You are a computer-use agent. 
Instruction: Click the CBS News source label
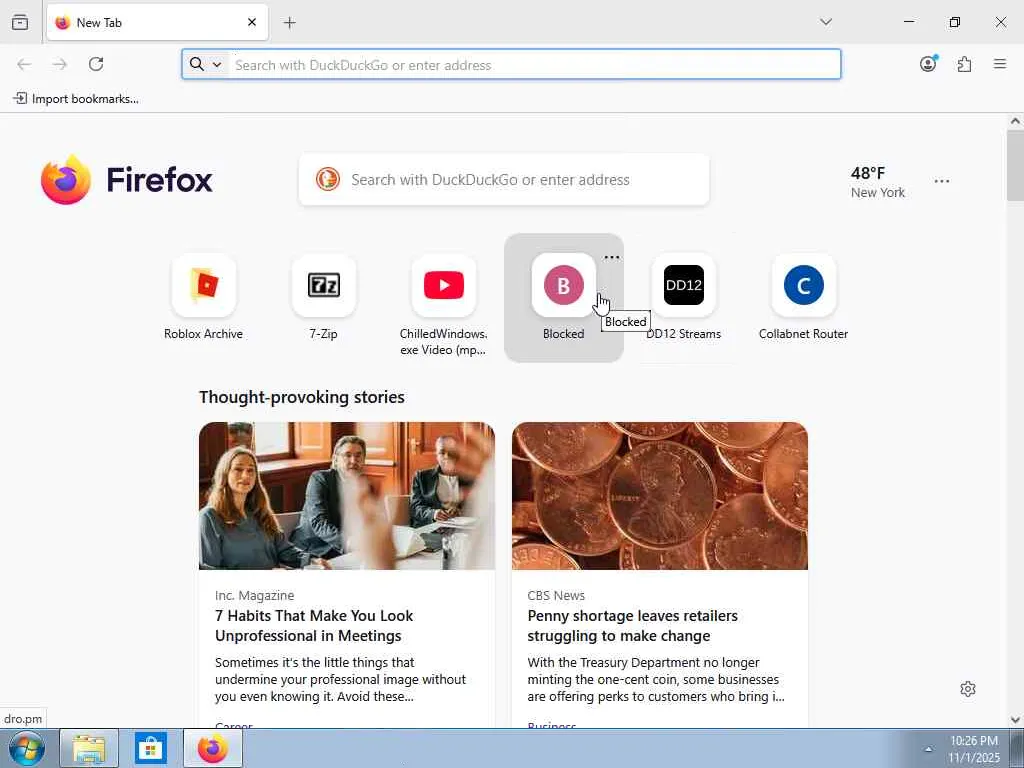coord(556,595)
